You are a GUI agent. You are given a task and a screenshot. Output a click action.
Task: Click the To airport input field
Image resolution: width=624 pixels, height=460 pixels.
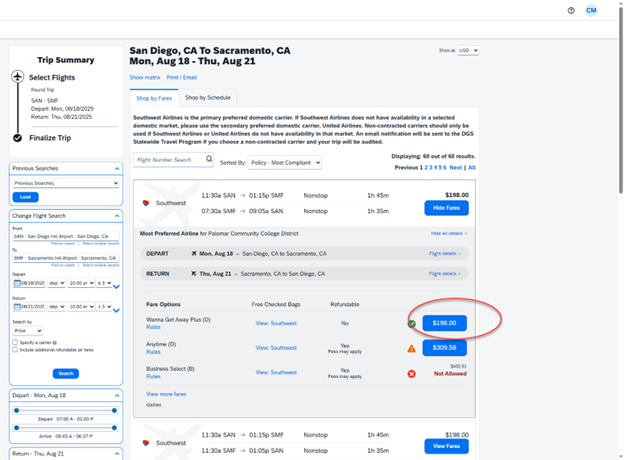pyautogui.click(x=66, y=258)
